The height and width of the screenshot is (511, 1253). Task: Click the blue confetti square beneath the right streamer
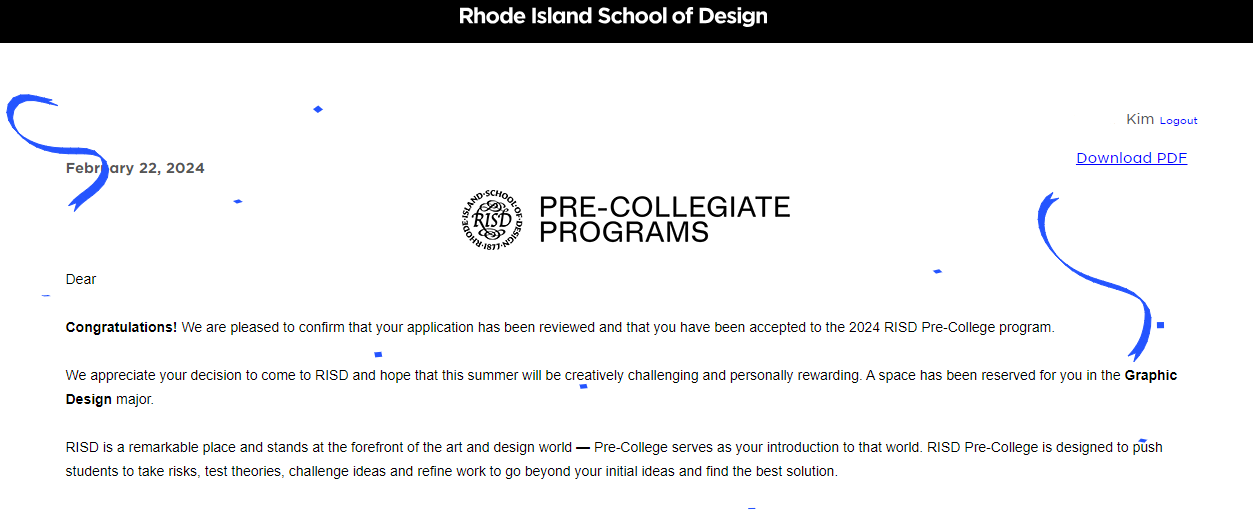[x=1160, y=325]
